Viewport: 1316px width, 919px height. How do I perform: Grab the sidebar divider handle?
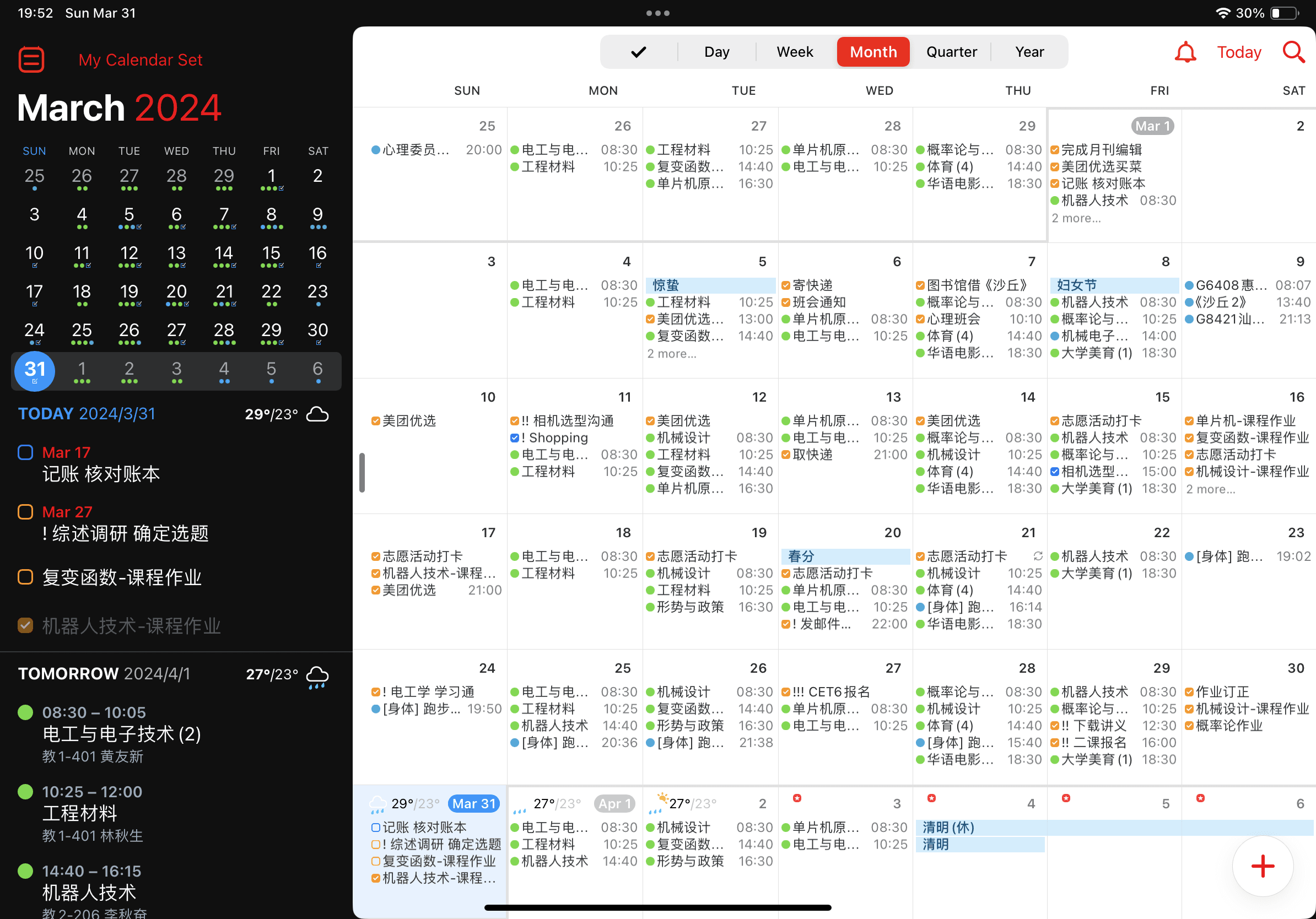(362, 473)
